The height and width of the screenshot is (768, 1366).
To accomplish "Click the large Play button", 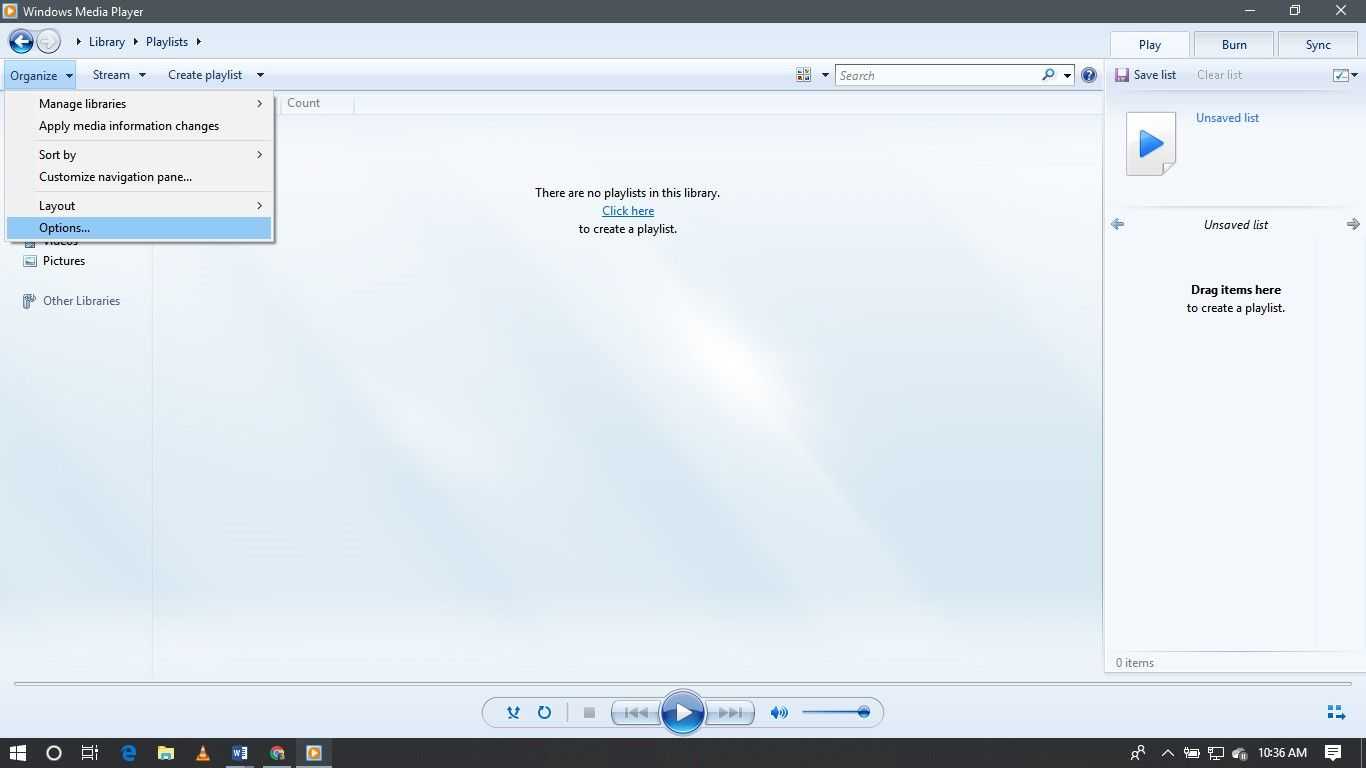I will click(x=683, y=713).
